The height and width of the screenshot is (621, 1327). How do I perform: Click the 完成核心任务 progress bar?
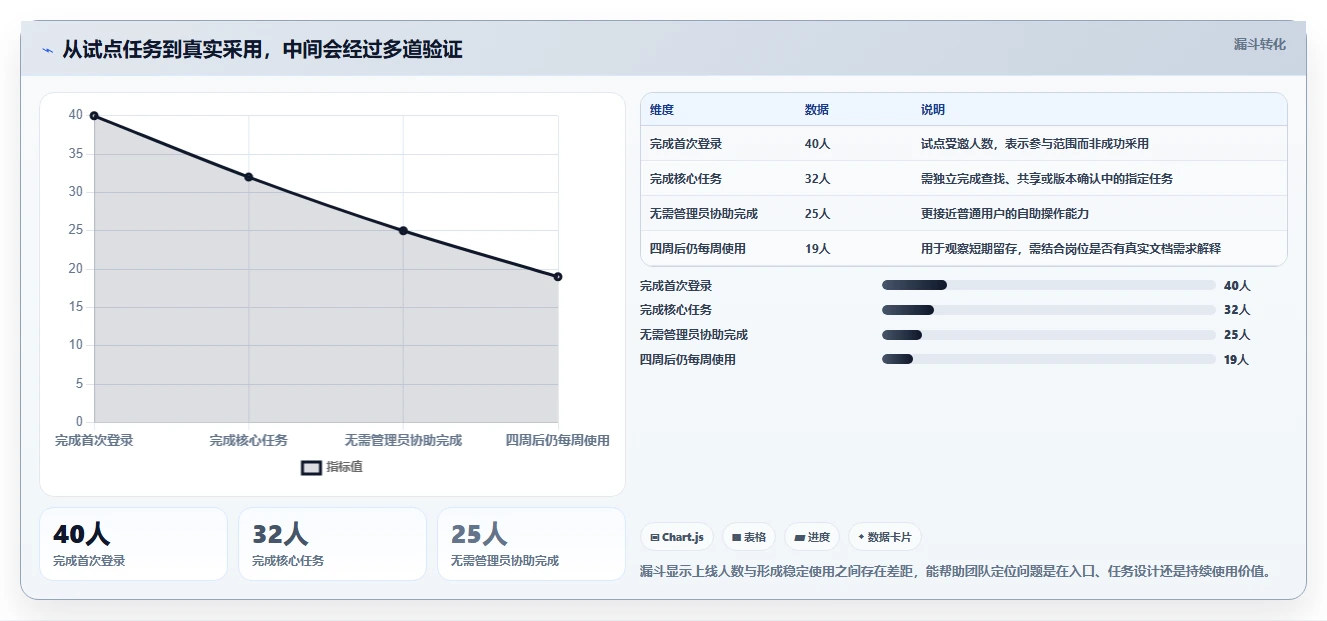point(1048,310)
